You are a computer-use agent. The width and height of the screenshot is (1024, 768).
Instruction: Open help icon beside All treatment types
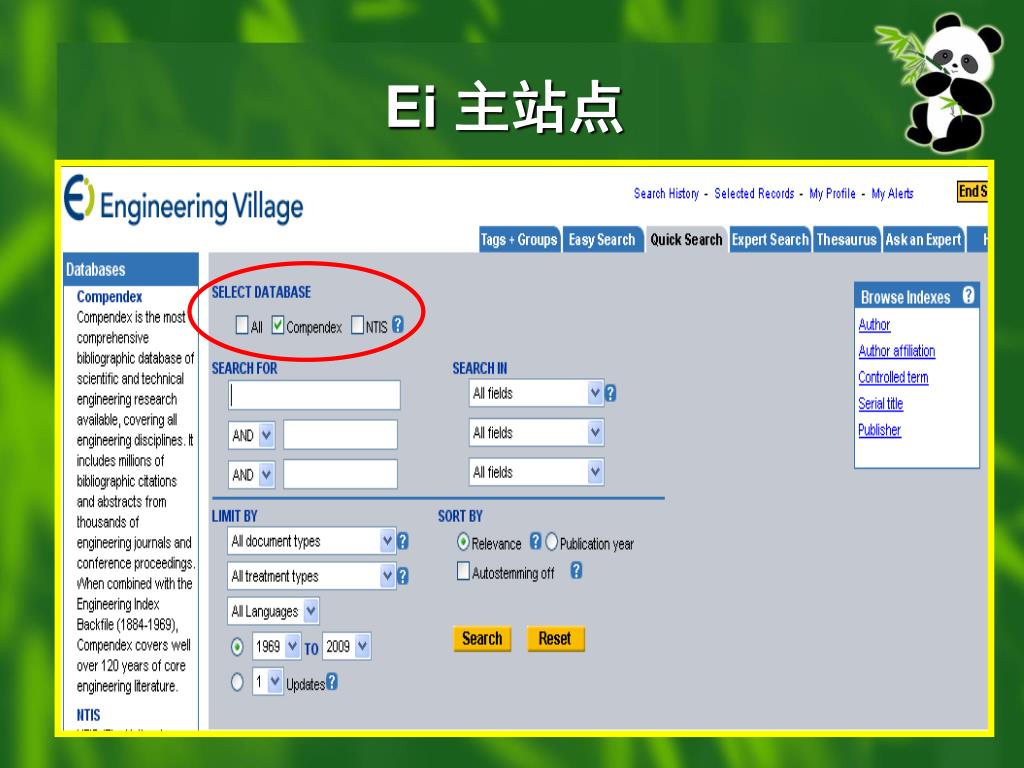(403, 576)
